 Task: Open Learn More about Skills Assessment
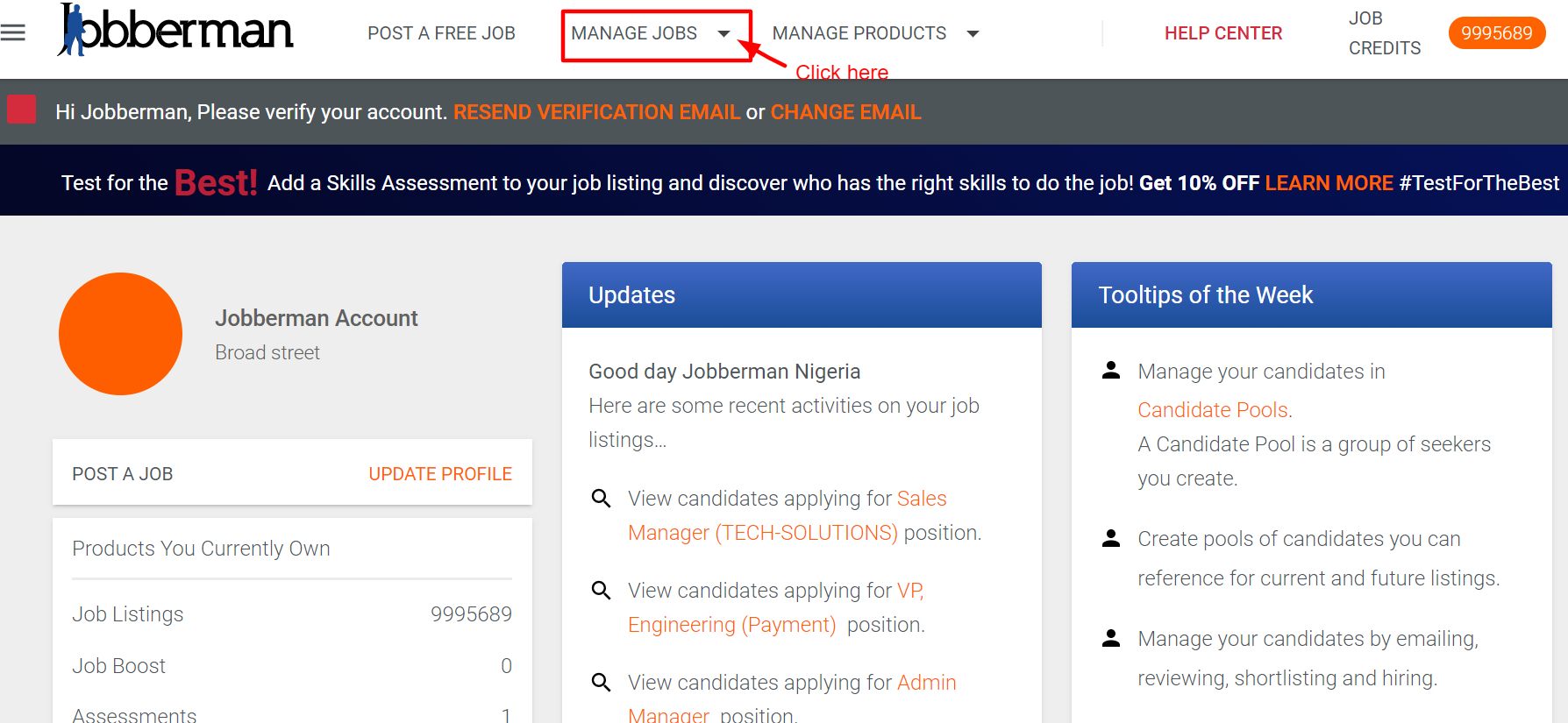coord(1329,183)
